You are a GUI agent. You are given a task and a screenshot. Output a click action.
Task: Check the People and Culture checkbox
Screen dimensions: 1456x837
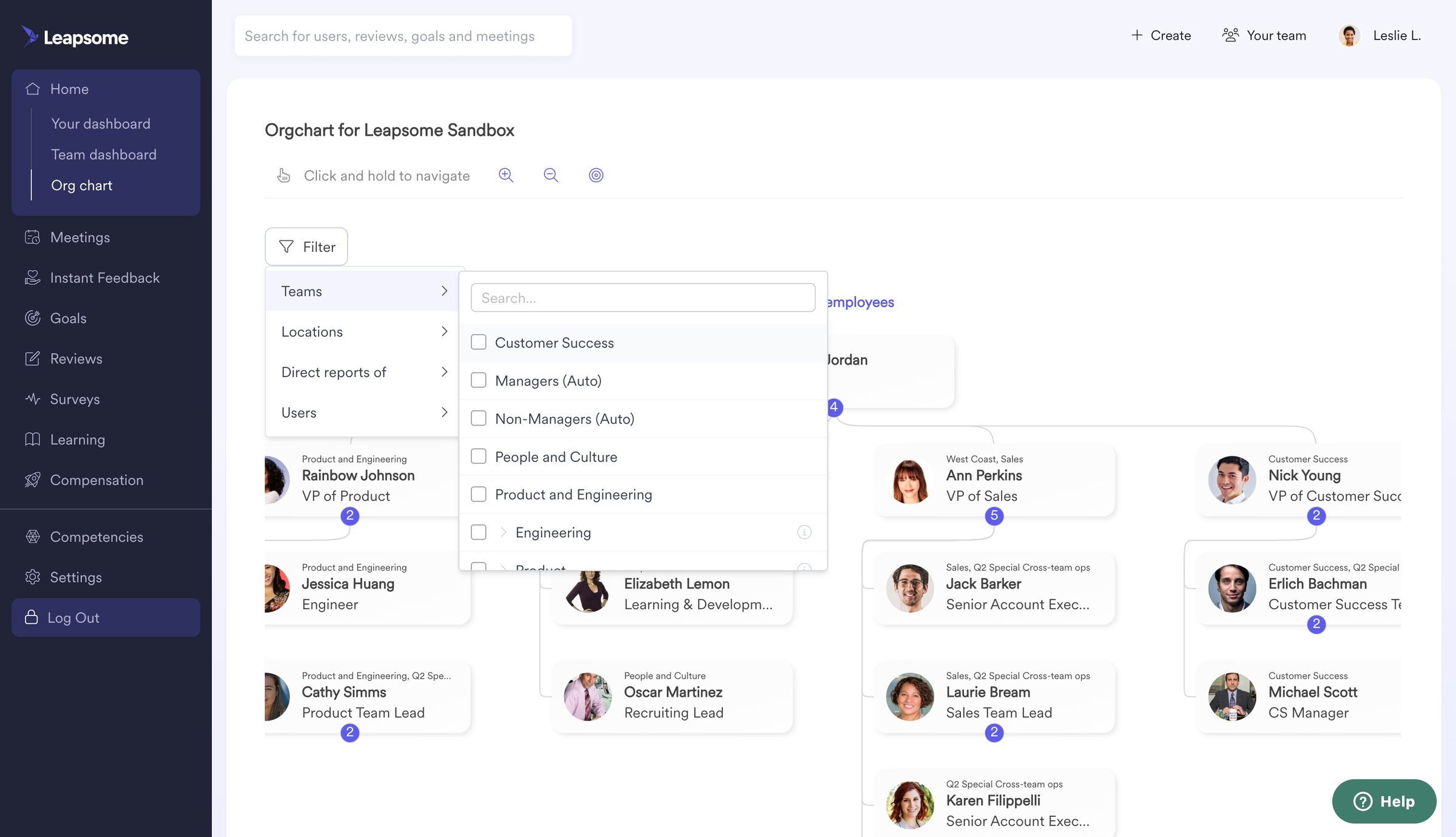[479, 456]
